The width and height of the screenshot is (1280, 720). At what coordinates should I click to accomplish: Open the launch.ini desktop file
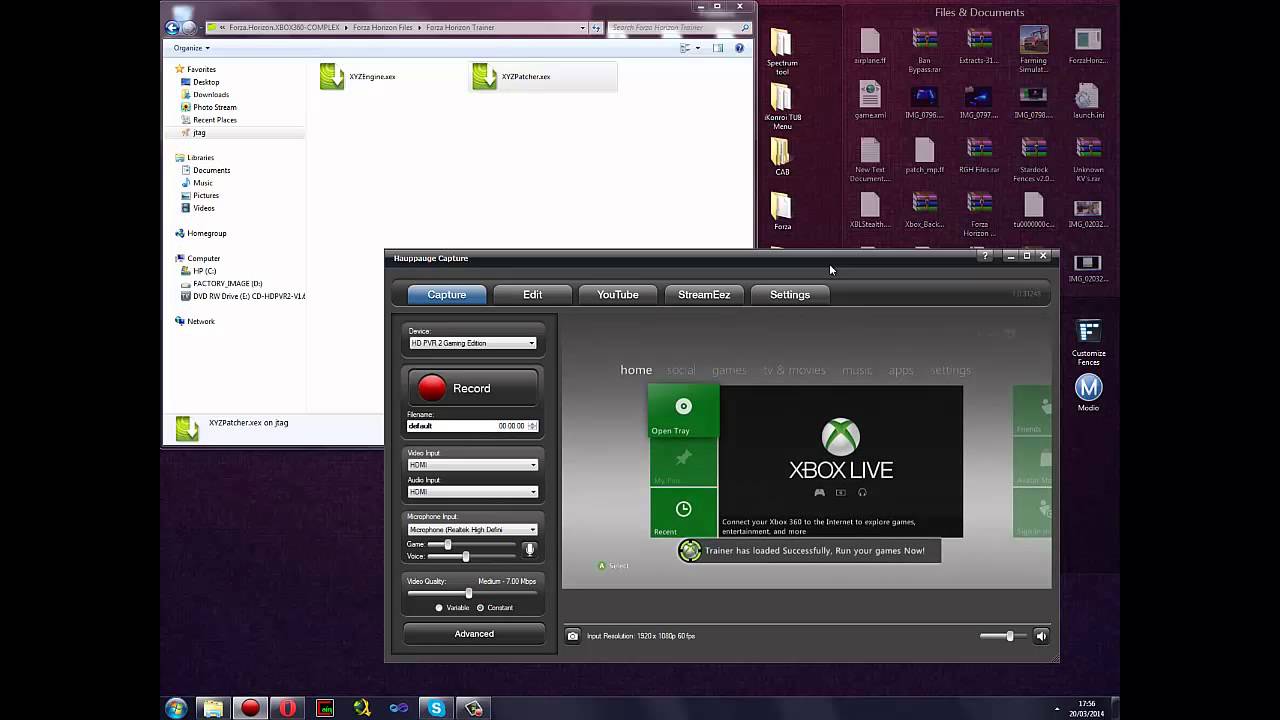1088,100
